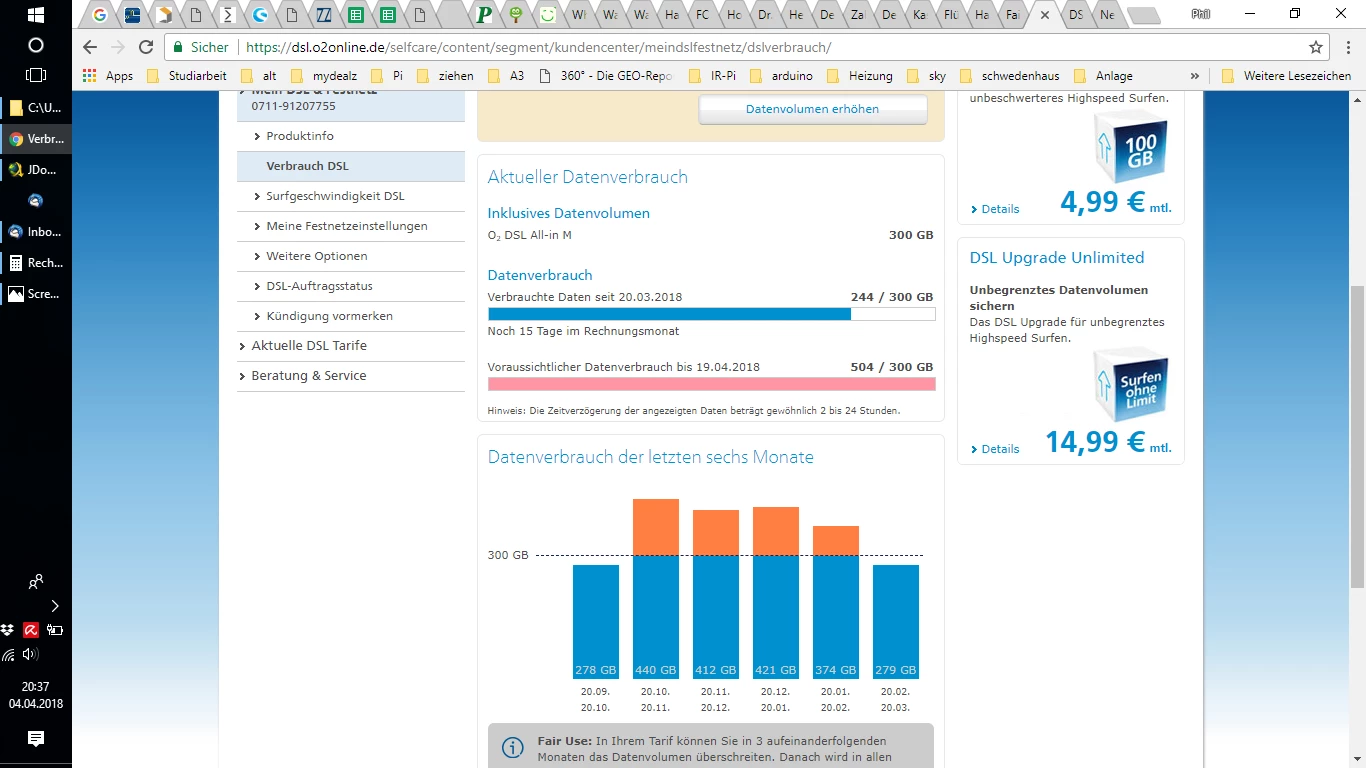The image size is (1366, 768).
Task: Bookmark this page with the star icon
Action: (x=1316, y=47)
